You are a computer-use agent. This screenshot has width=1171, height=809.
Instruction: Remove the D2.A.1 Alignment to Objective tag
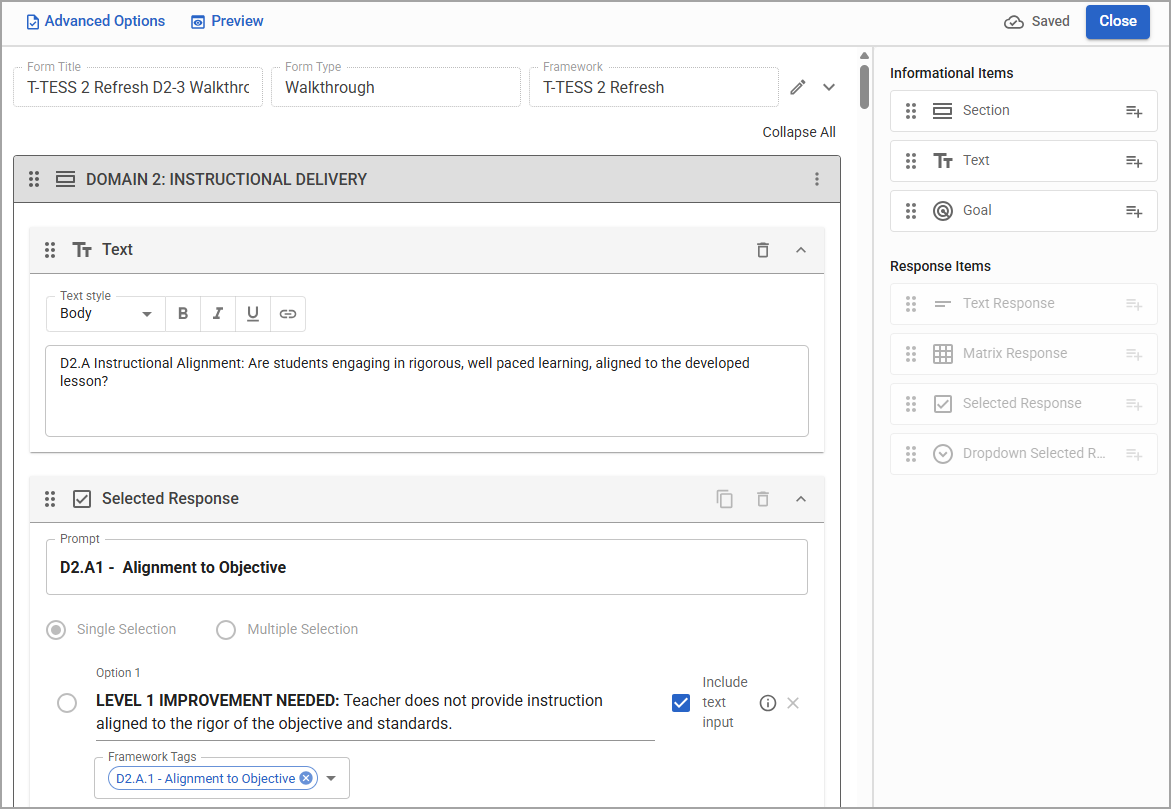tap(306, 778)
